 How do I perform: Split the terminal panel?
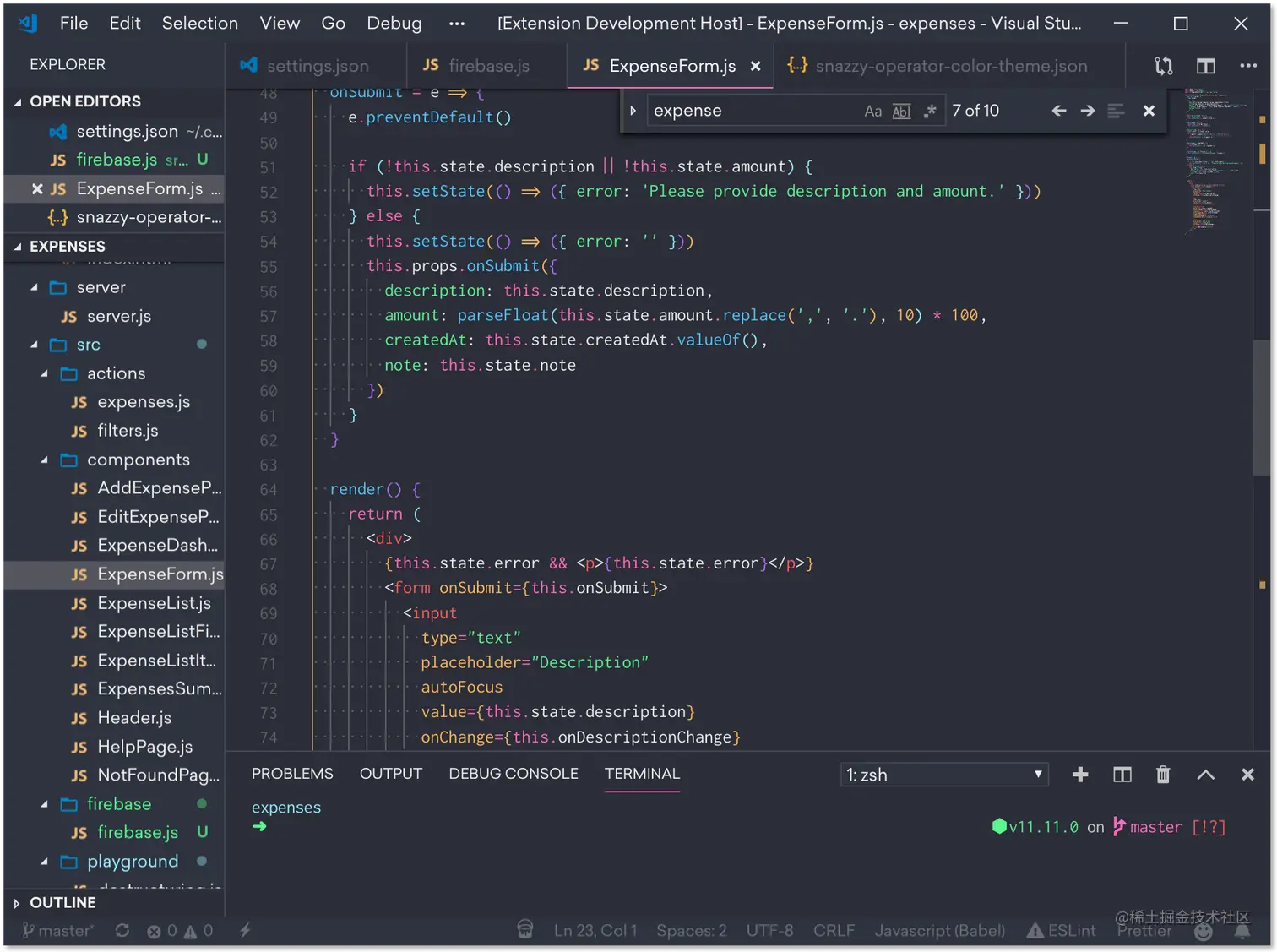click(x=1122, y=775)
